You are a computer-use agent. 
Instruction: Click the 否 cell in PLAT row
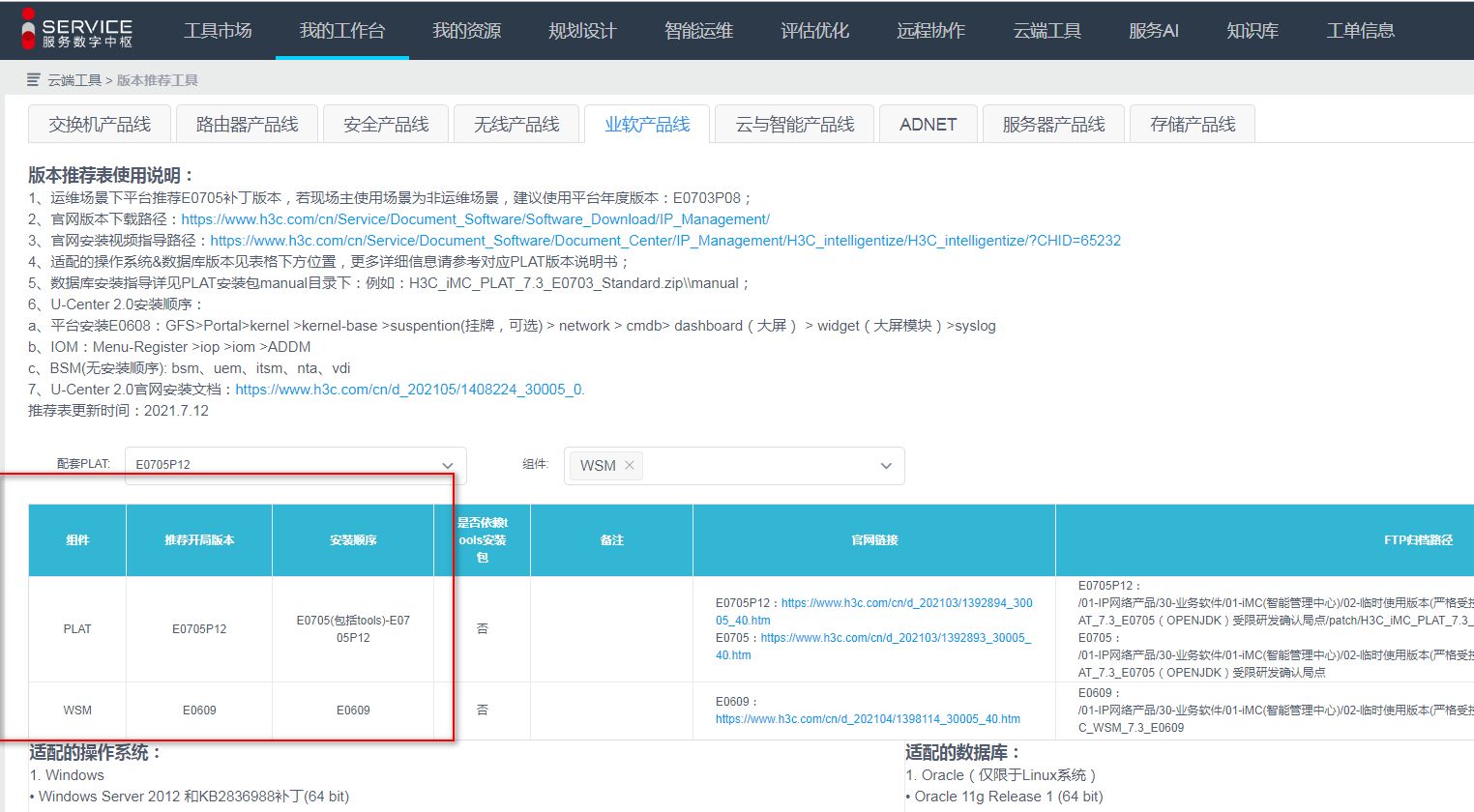coord(483,629)
